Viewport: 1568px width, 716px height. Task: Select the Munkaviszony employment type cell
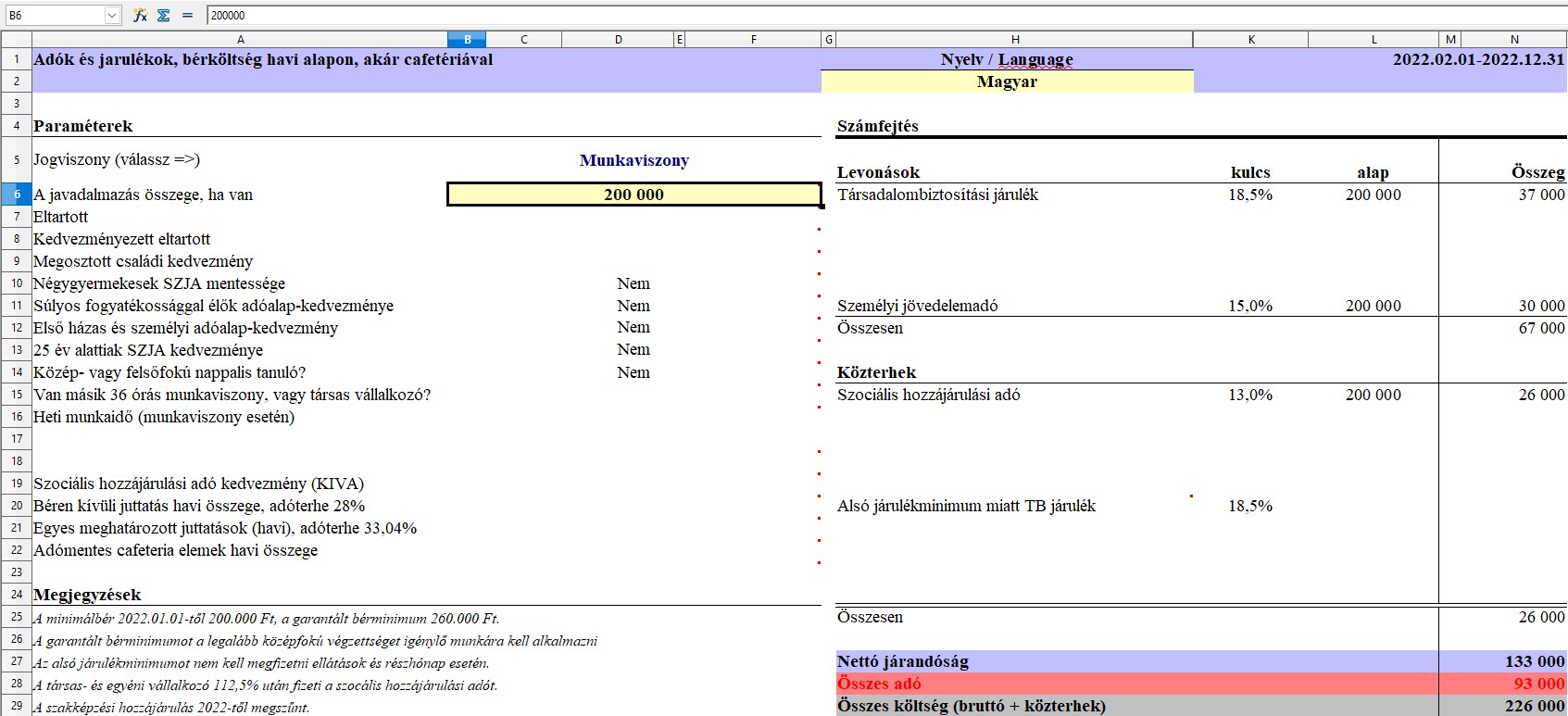[x=633, y=160]
